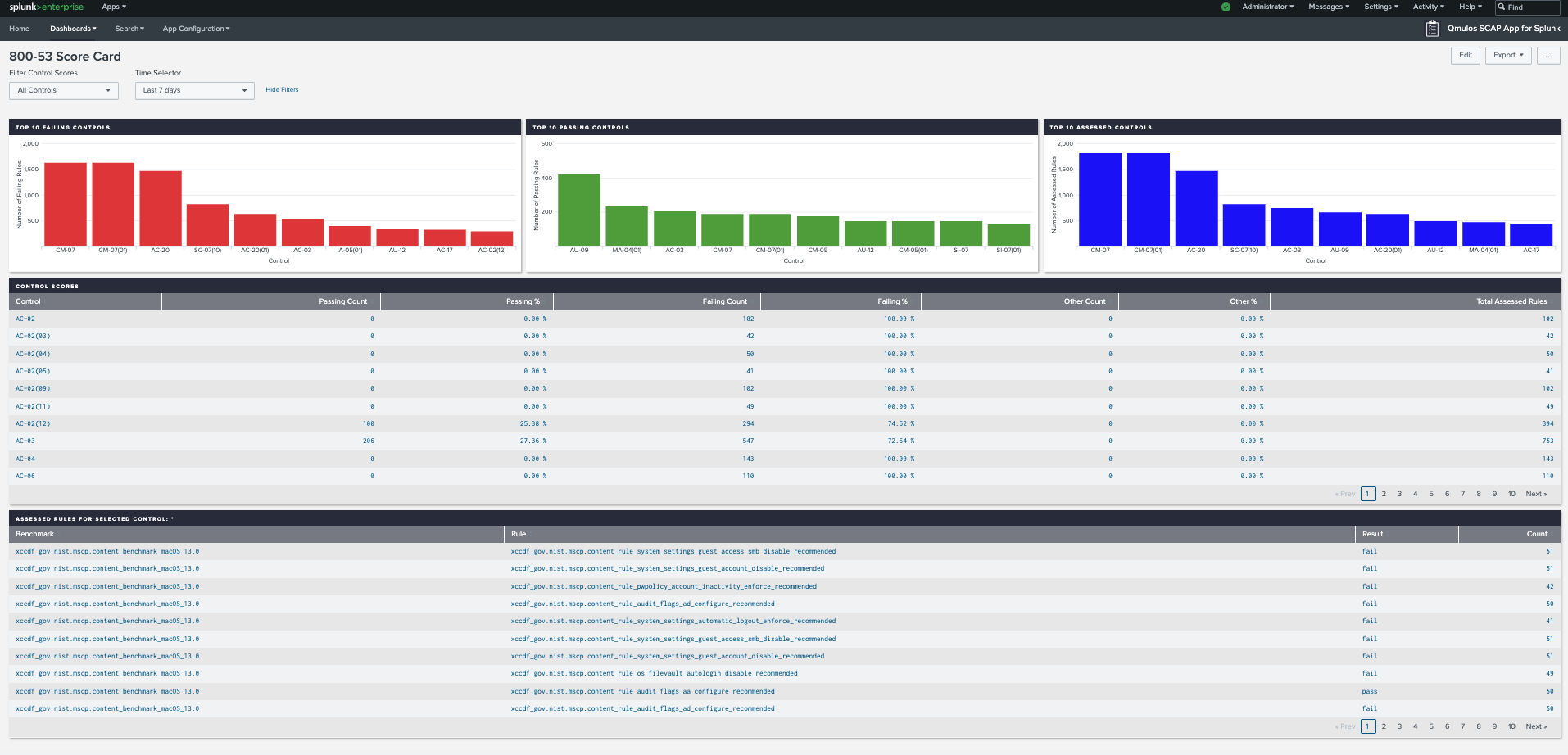1568x755 pixels.
Task: Sort by the Failing % column header
Action: 840,301
